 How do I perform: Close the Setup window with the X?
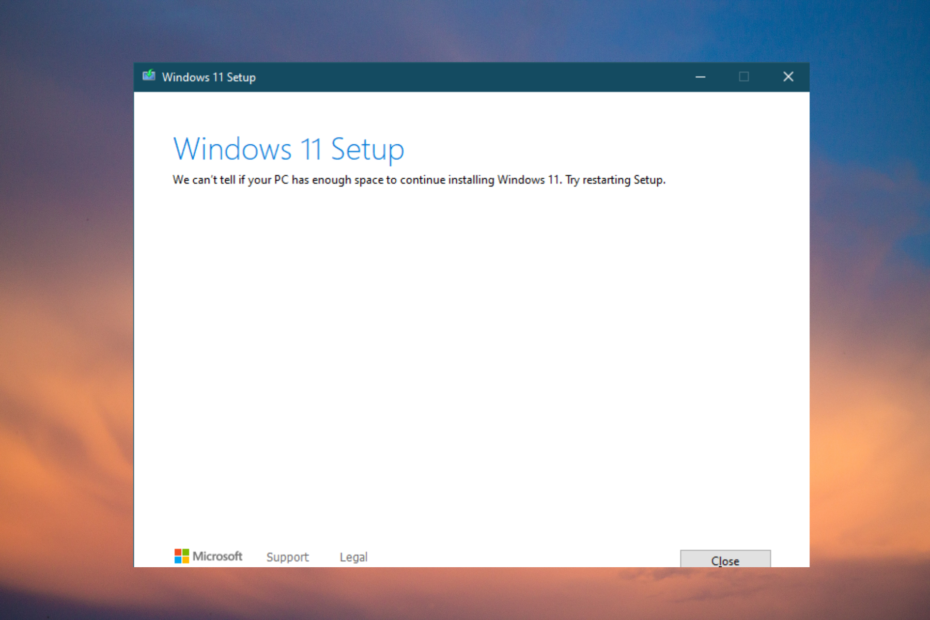pos(788,77)
